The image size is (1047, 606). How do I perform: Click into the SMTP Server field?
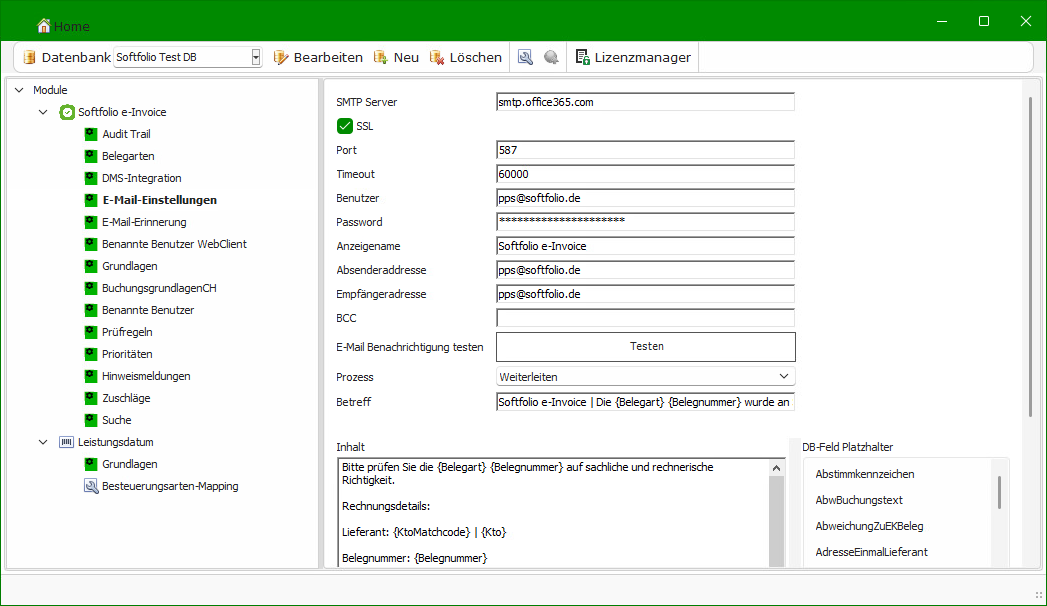pos(645,102)
